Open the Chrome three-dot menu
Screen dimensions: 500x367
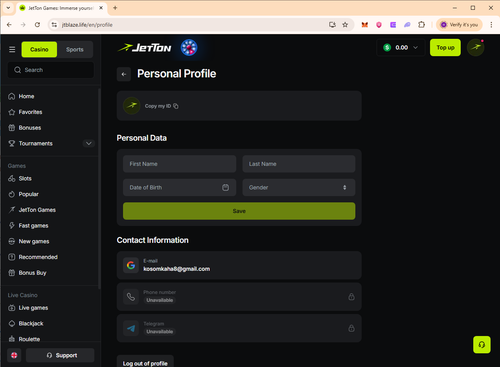(491, 25)
